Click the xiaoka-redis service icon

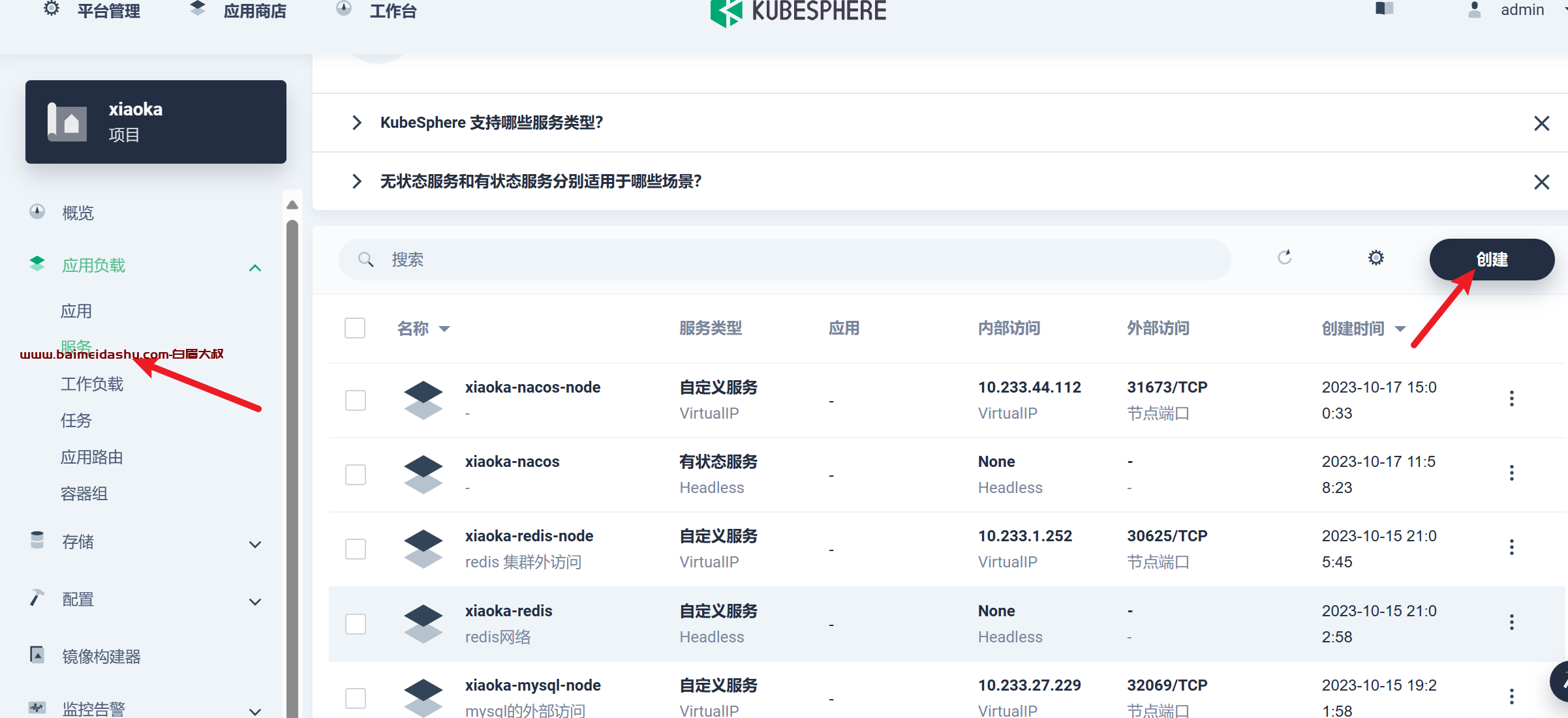click(x=423, y=624)
